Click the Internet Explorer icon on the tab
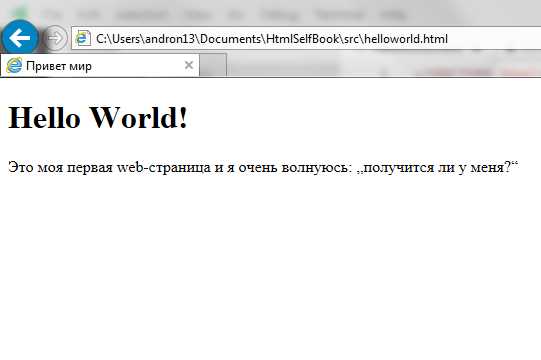This screenshot has height=360, width=541. pyautogui.click(x=14, y=65)
